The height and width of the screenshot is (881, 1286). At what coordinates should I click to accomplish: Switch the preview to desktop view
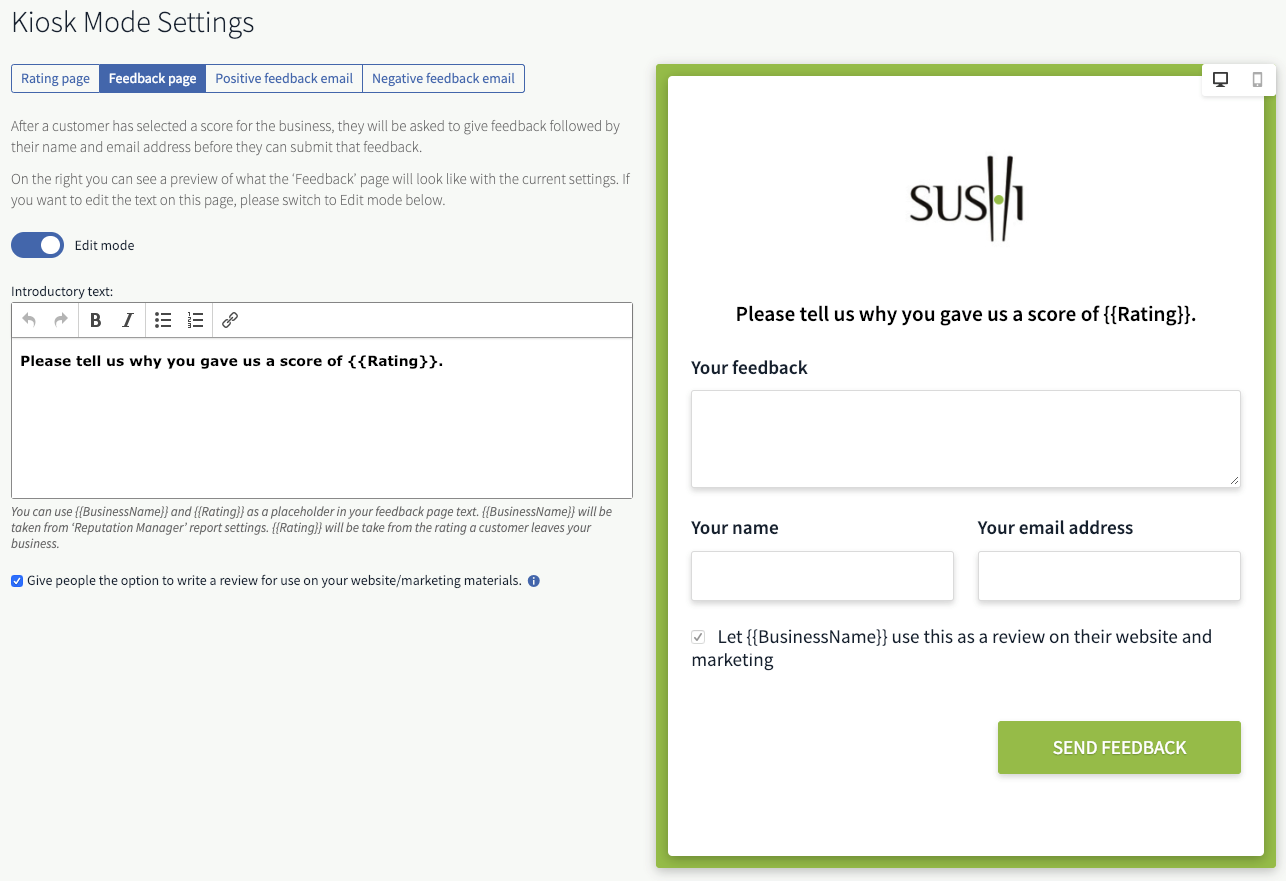point(1220,80)
